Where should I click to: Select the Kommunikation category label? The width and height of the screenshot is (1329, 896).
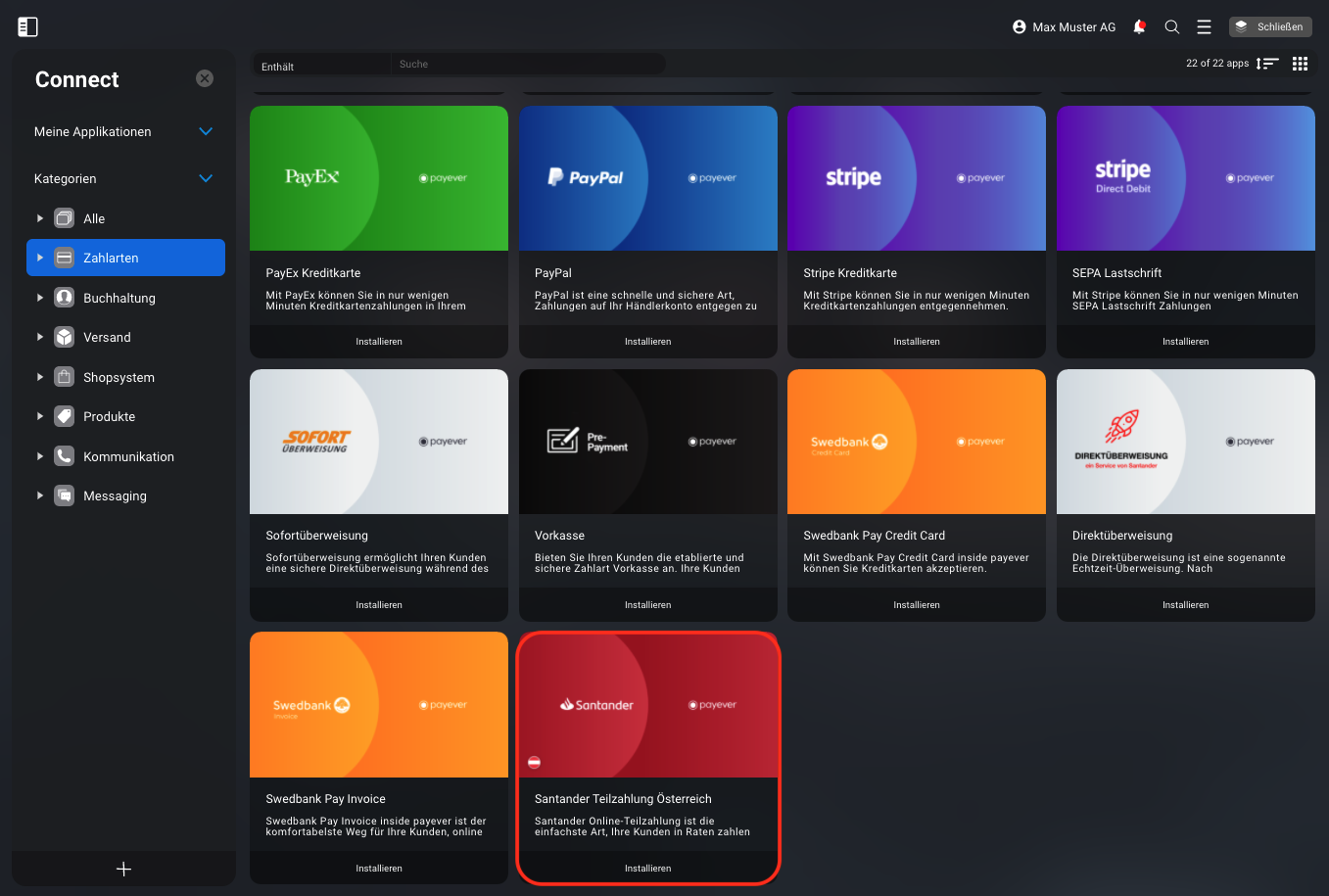(128, 456)
